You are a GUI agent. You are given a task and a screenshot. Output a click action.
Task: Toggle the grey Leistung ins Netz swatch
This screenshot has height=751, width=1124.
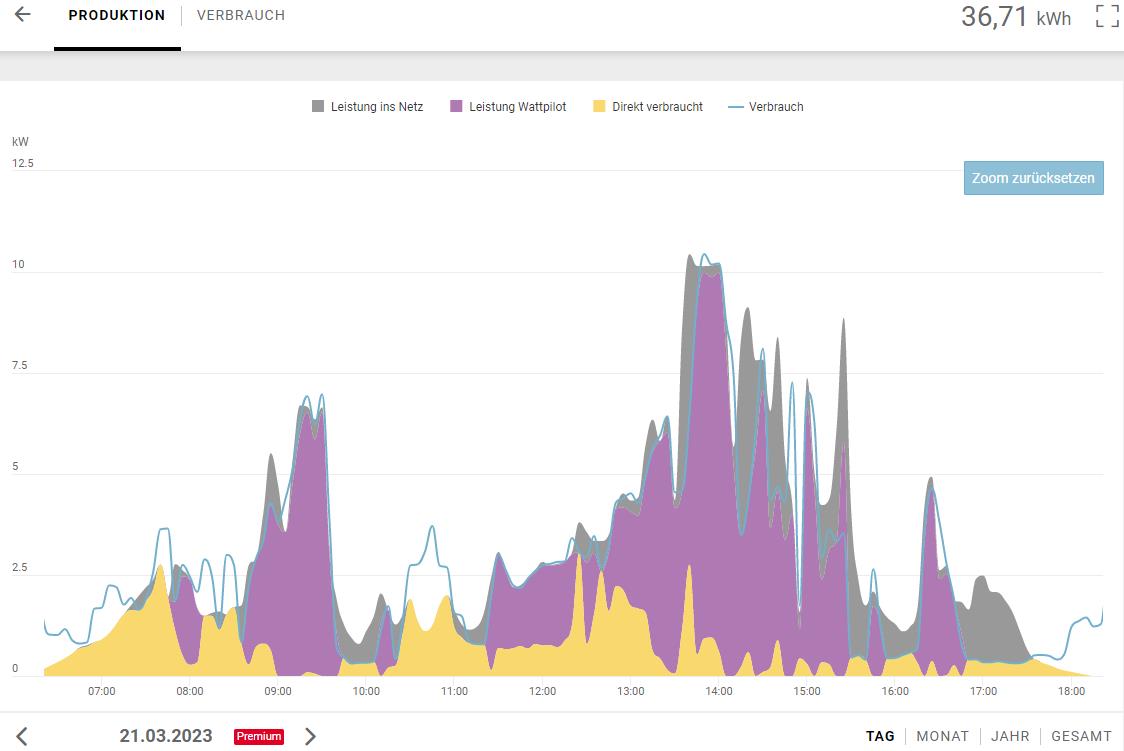(318, 106)
